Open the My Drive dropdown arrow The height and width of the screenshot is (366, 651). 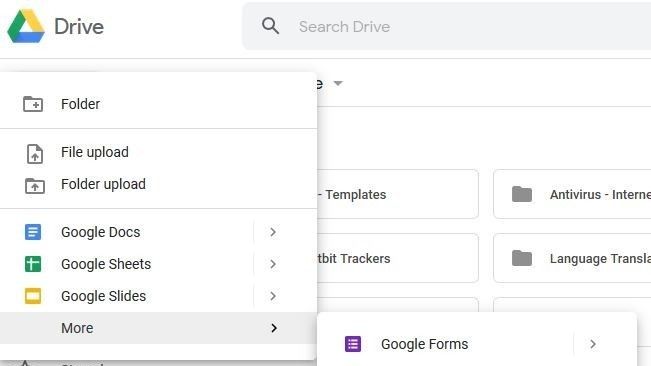pos(338,83)
